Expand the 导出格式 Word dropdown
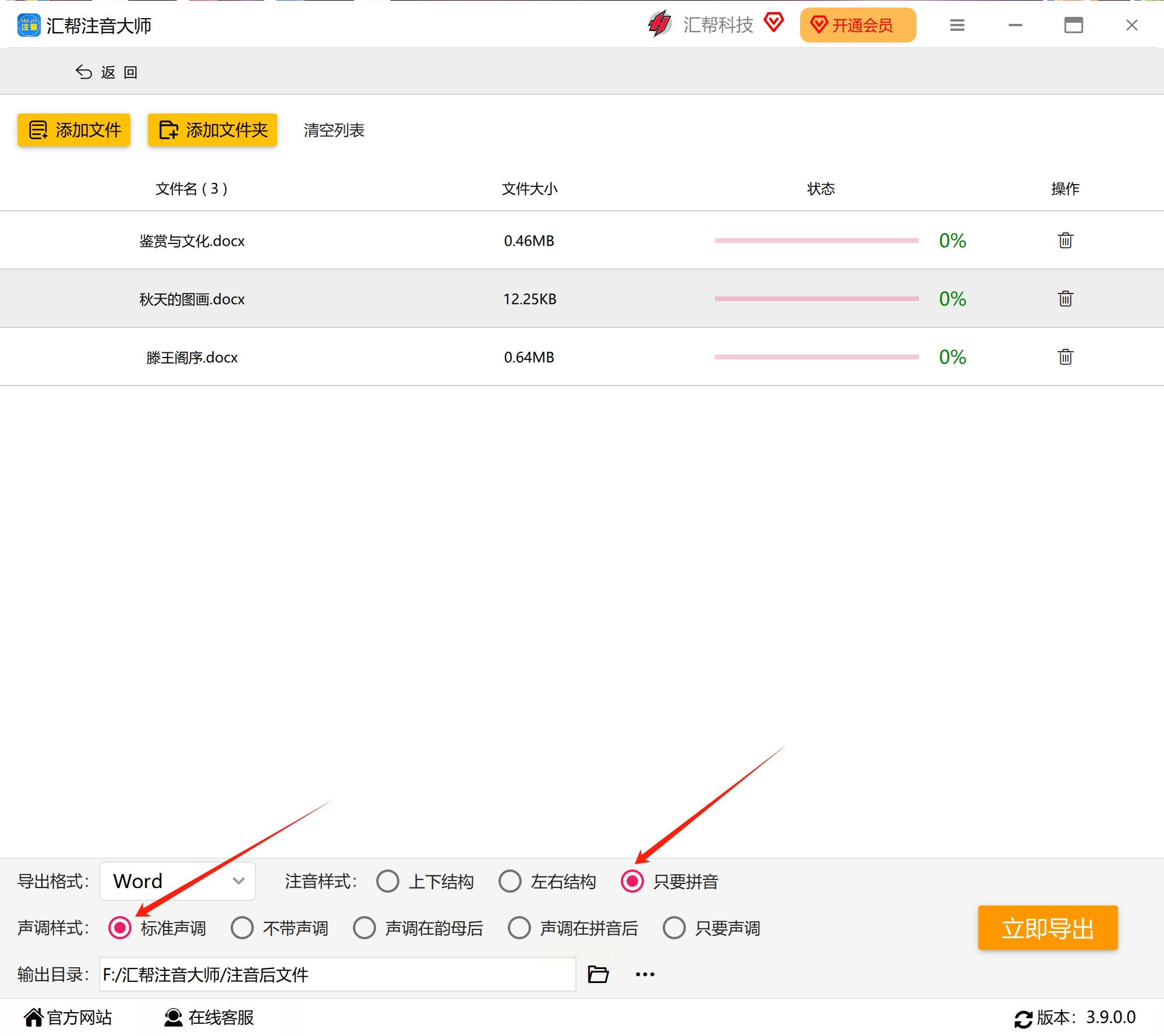This screenshot has width=1164, height=1036. [x=178, y=881]
